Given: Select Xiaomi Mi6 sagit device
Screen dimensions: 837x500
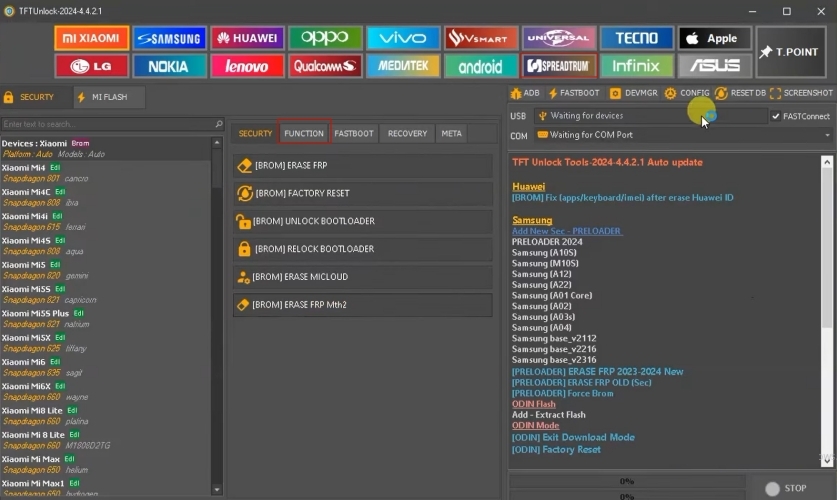Looking at the screenshot, I should [106, 367].
